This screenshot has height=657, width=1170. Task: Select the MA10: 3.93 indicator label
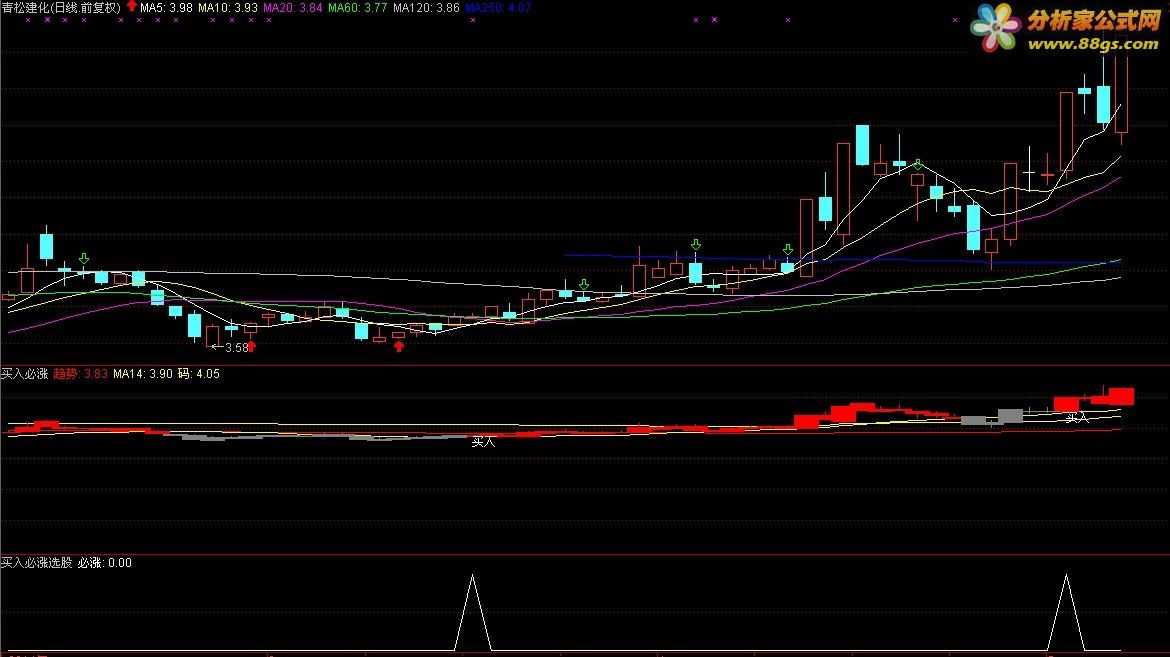(228, 7)
